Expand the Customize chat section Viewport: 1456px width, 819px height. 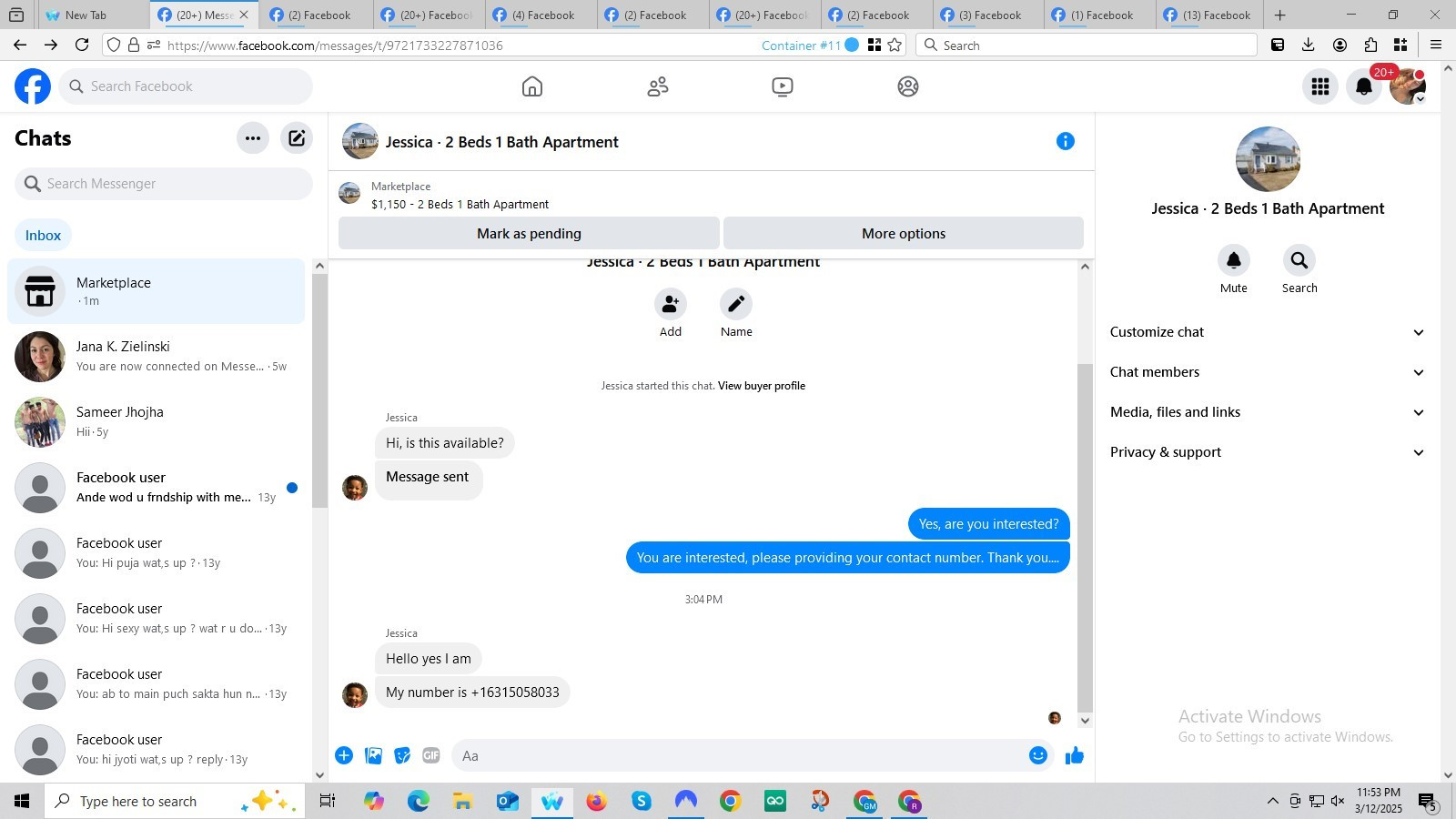[x=1268, y=332]
